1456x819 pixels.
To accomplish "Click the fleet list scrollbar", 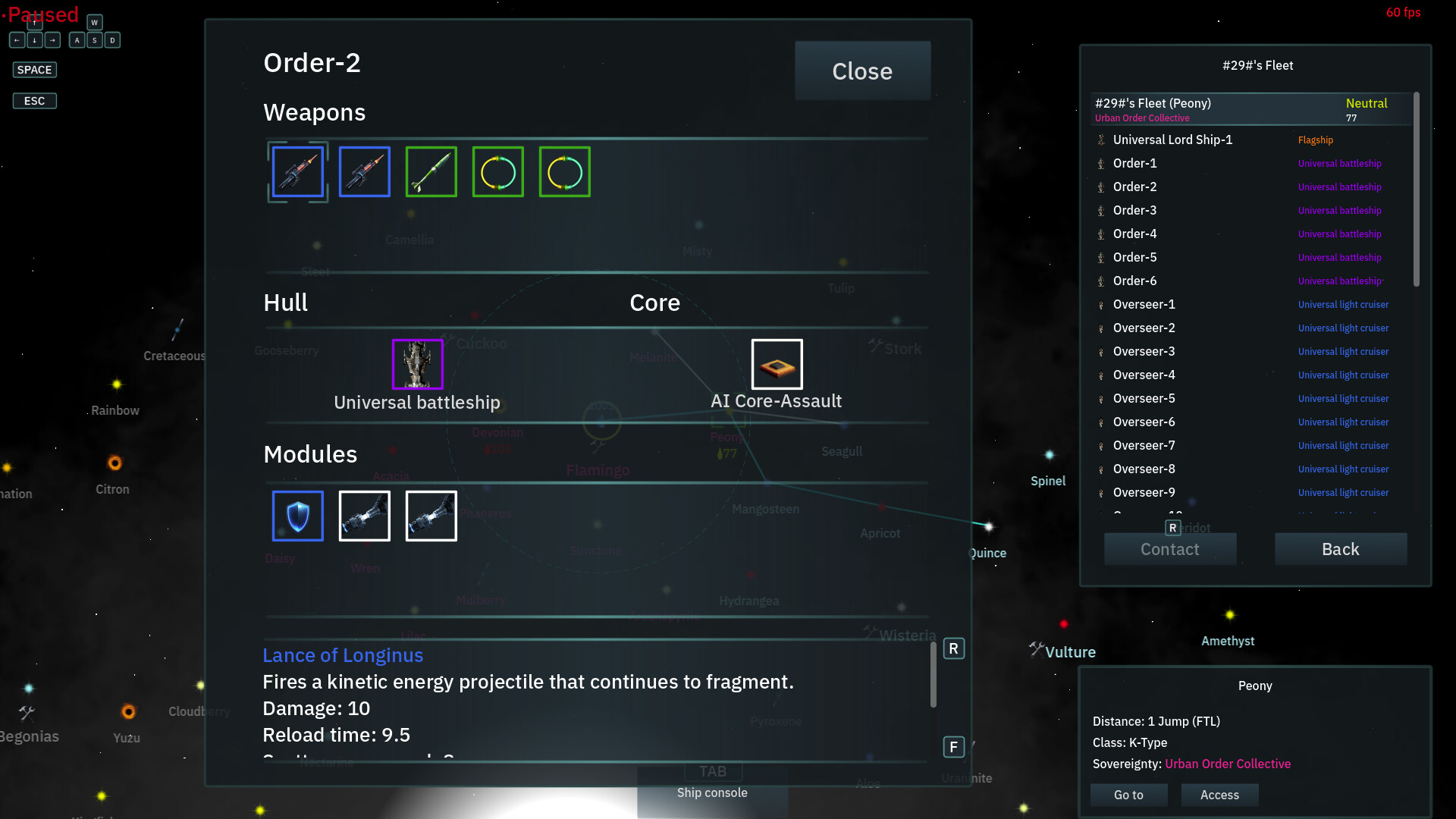I will (x=1416, y=190).
